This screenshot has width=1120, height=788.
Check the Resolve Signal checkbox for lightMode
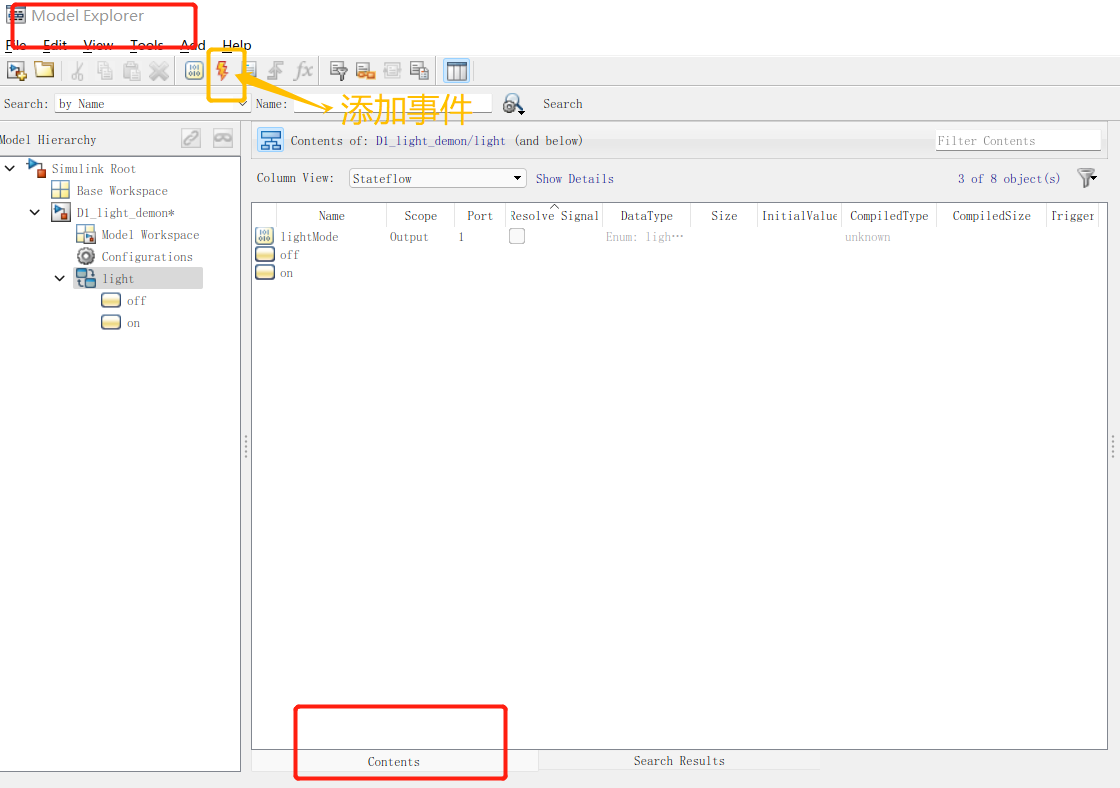[x=516, y=236]
